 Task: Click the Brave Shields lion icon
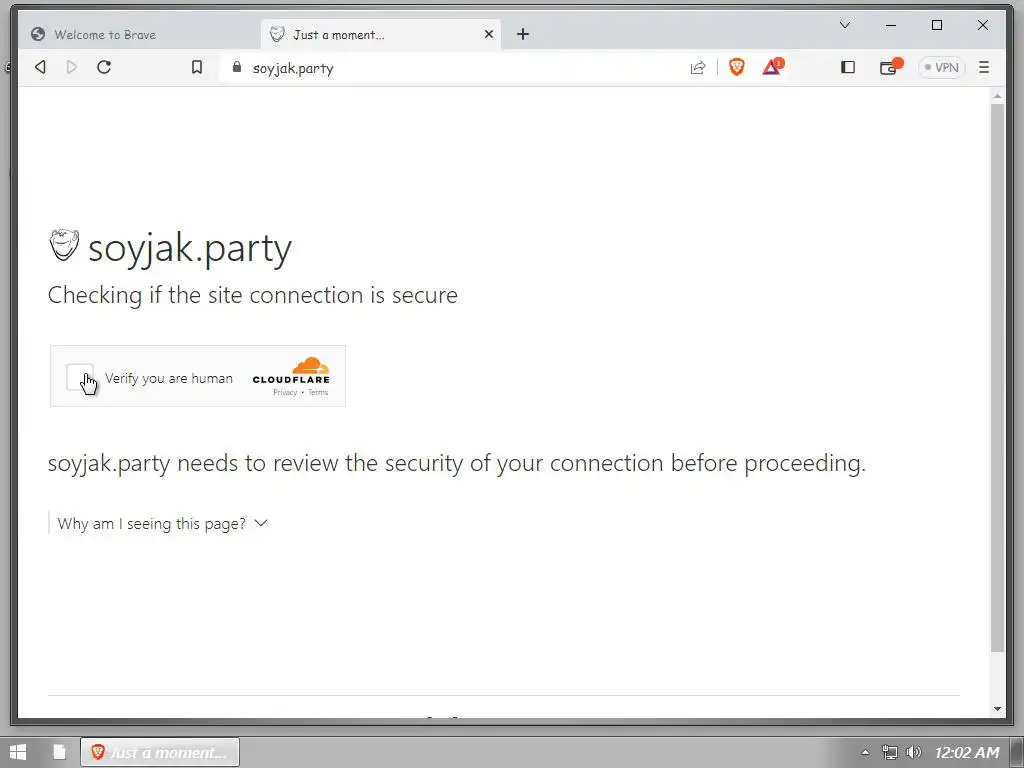click(737, 67)
